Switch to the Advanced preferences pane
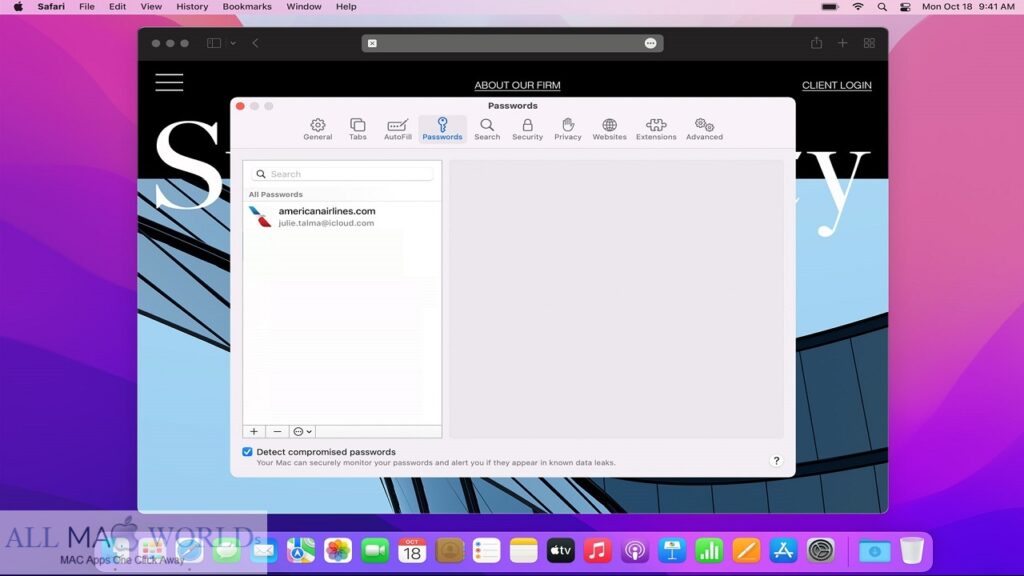The width and height of the screenshot is (1024, 576). 704,129
